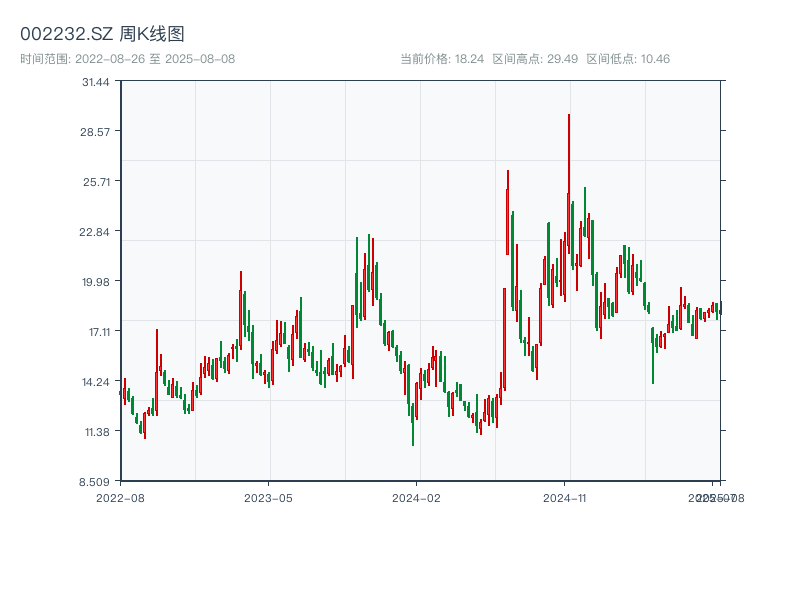Click the y-axis label 25.71
The height and width of the screenshot is (600, 800).
pos(96,182)
